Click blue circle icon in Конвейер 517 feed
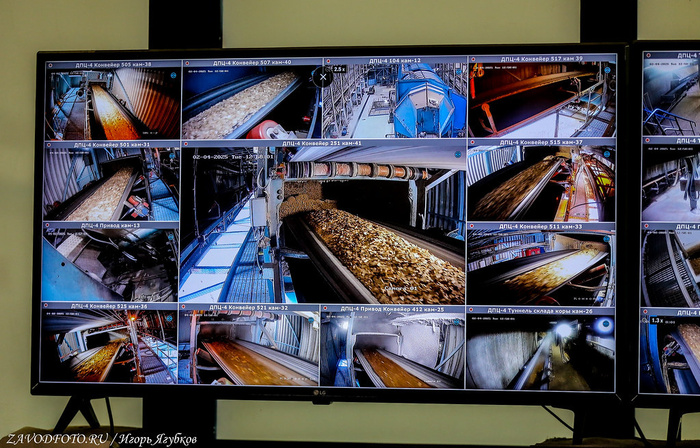Image resolution: width=700 pixels, height=448 pixels. 607,70
